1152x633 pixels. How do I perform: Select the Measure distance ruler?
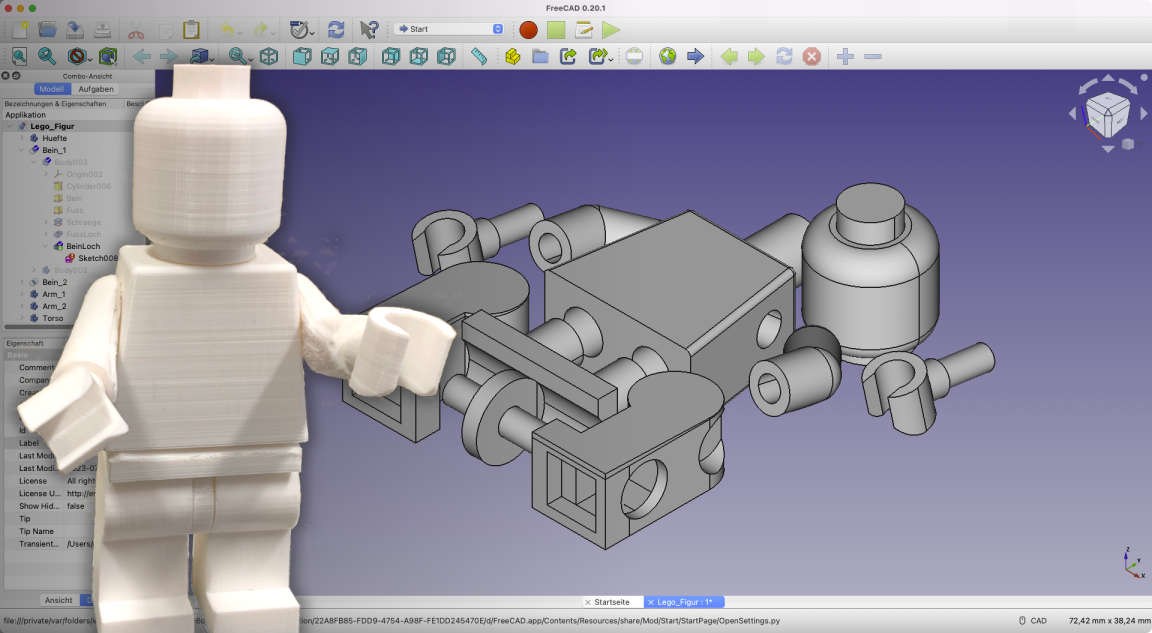coord(479,57)
